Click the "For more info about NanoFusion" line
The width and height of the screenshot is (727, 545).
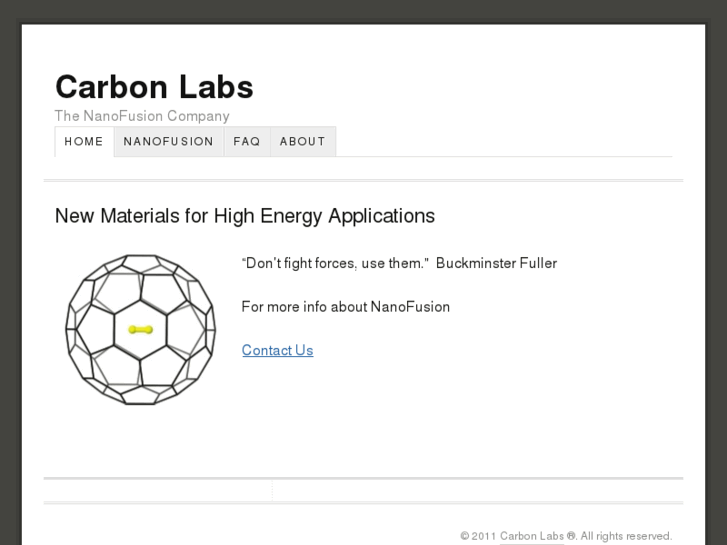click(345, 307)
